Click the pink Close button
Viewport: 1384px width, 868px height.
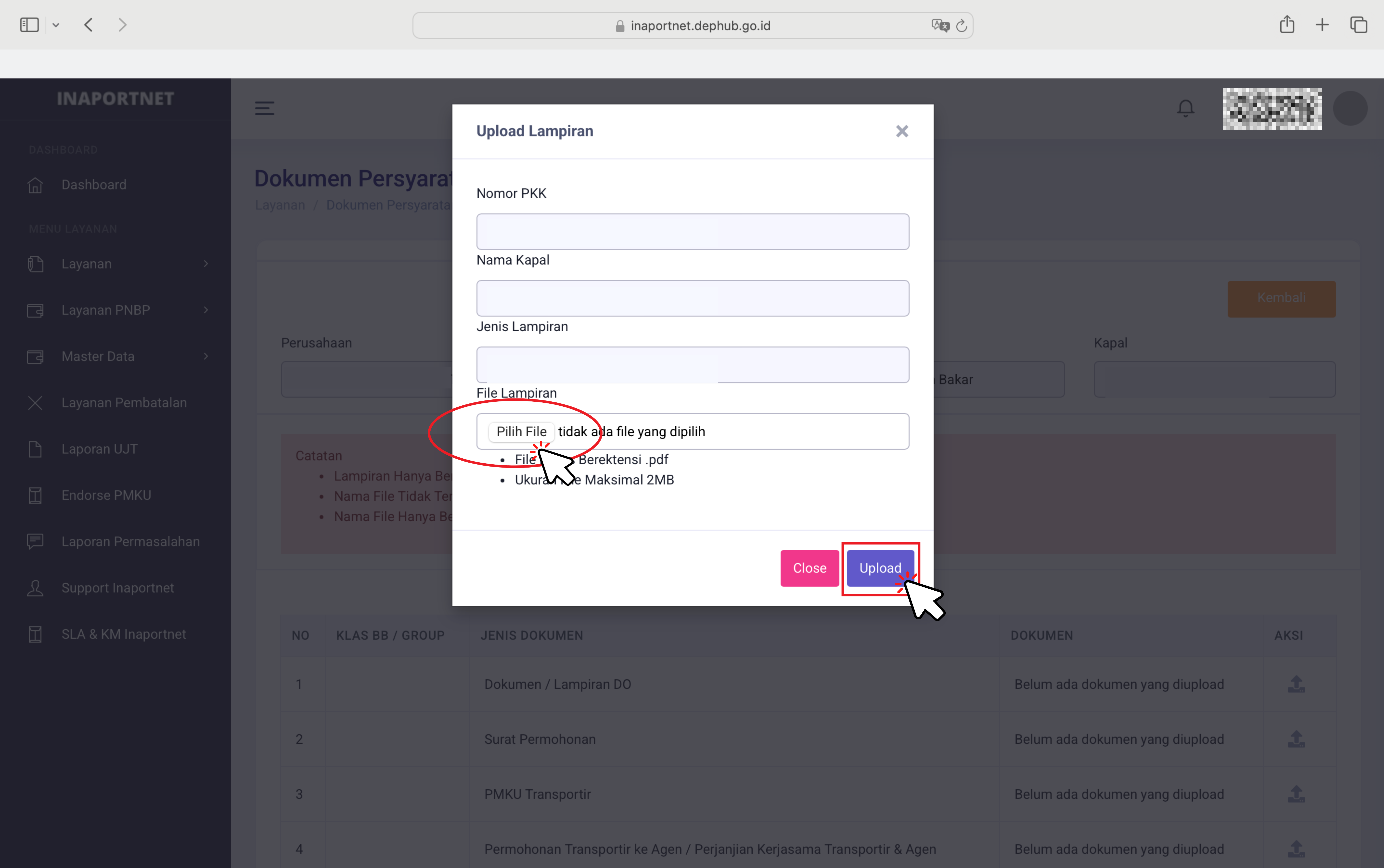(x=809, y=568)
